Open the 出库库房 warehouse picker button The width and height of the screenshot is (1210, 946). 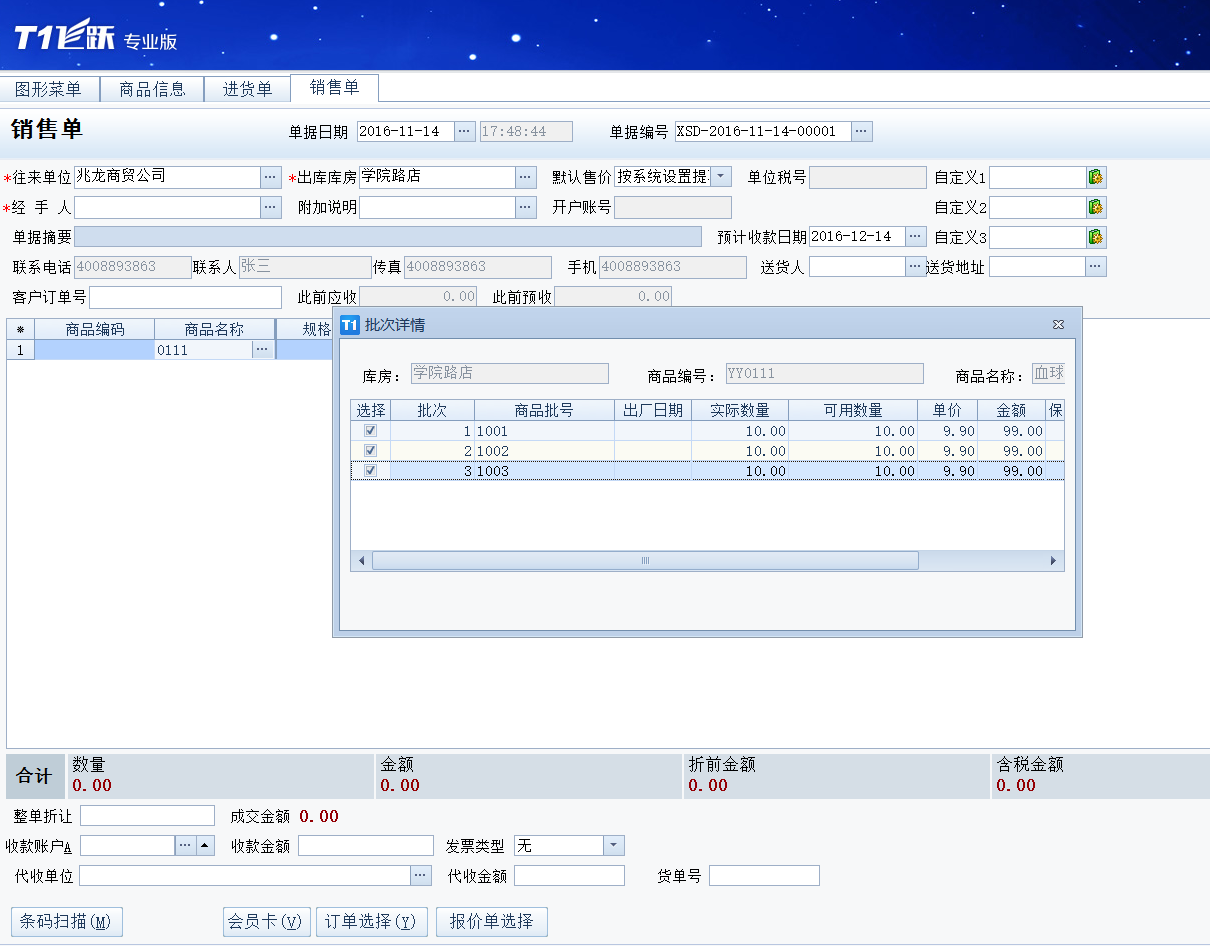526,177
